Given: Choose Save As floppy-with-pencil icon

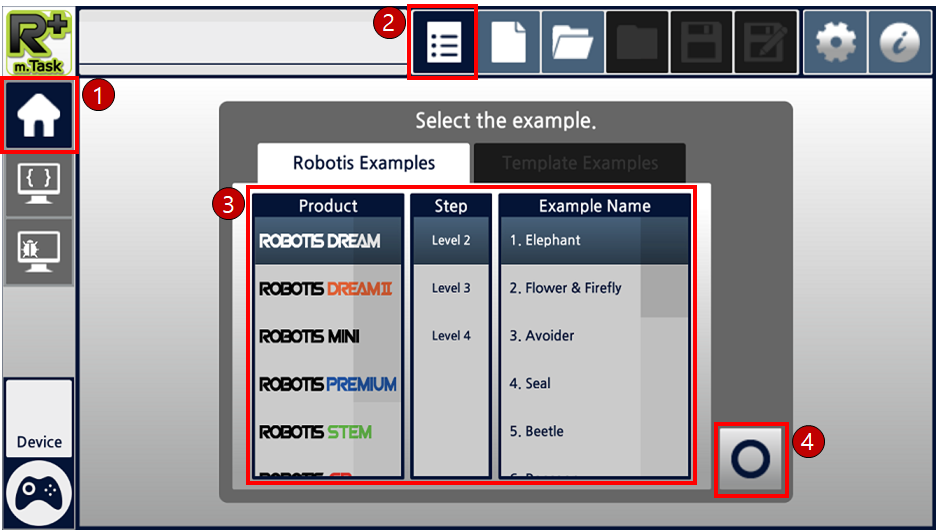Looking at the screenshot, I should [x=766, y=42].
